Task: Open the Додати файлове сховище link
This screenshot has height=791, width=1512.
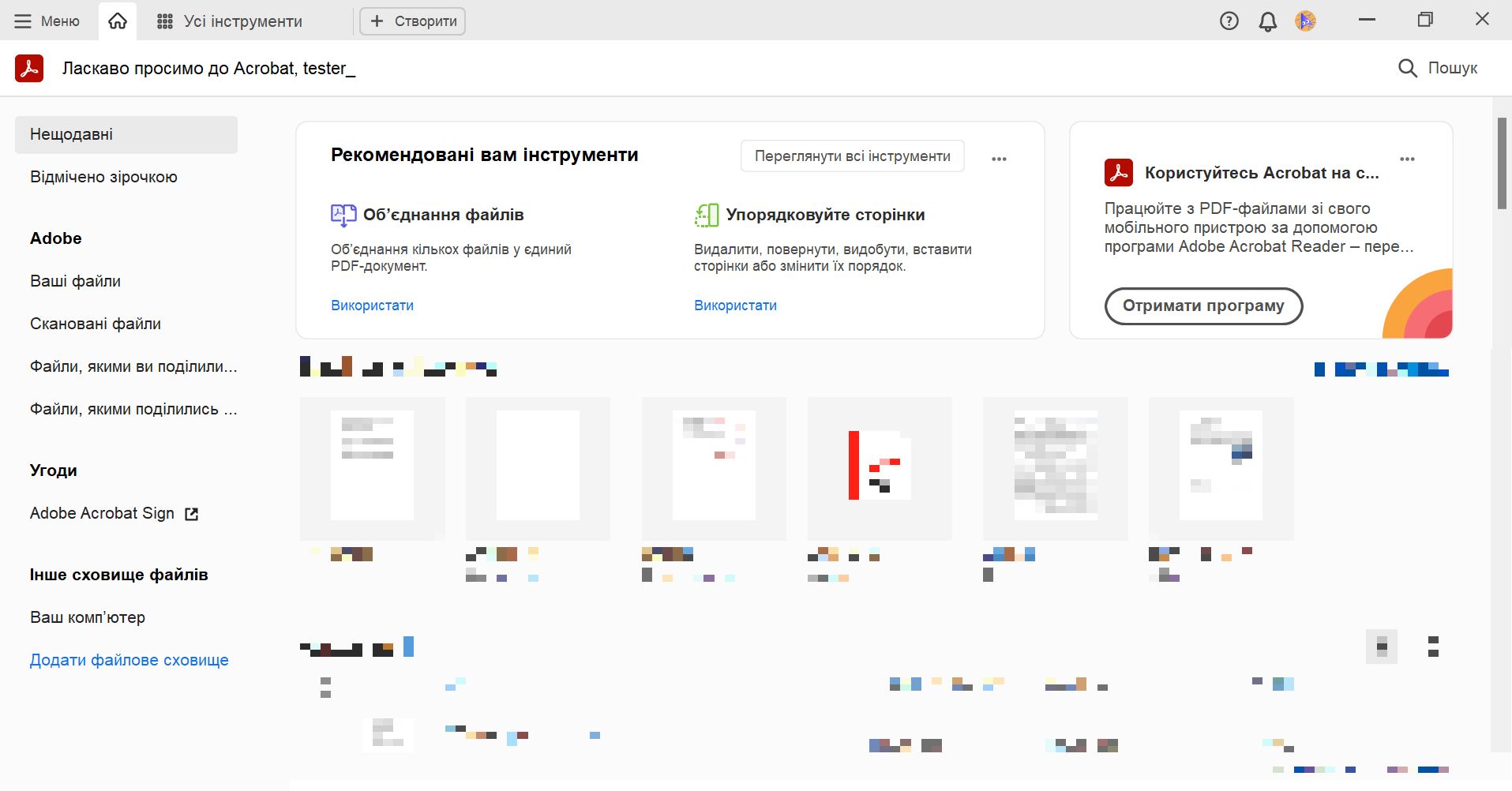Action: tap(129, 660)
